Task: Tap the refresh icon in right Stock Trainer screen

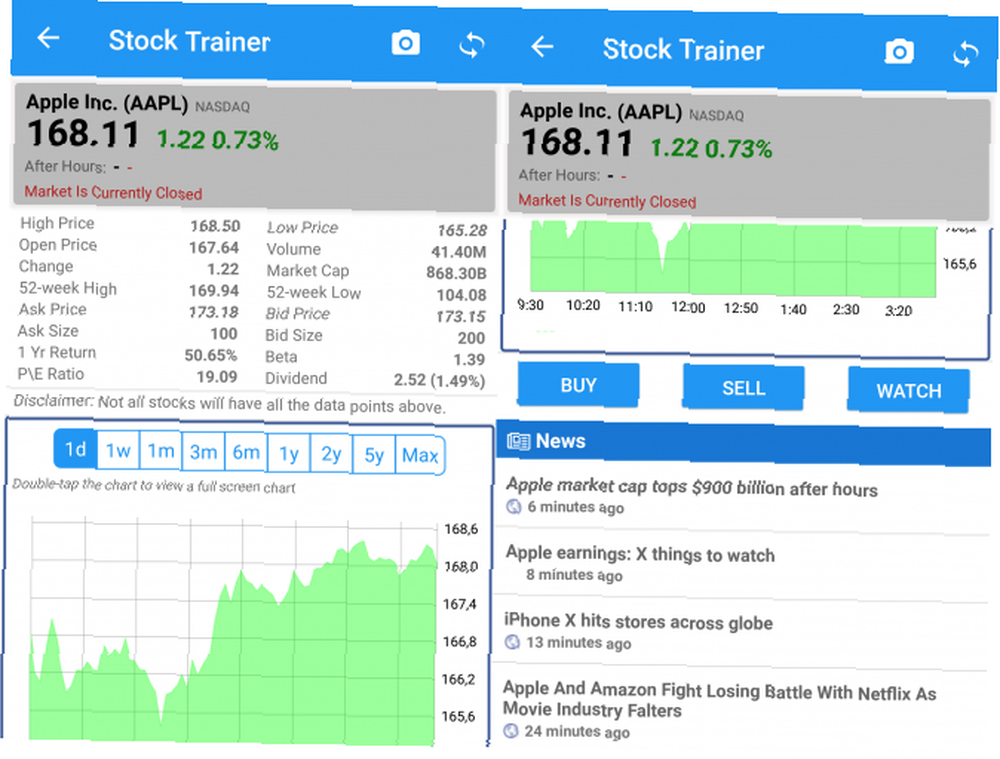Action: [x=966, y=54]
